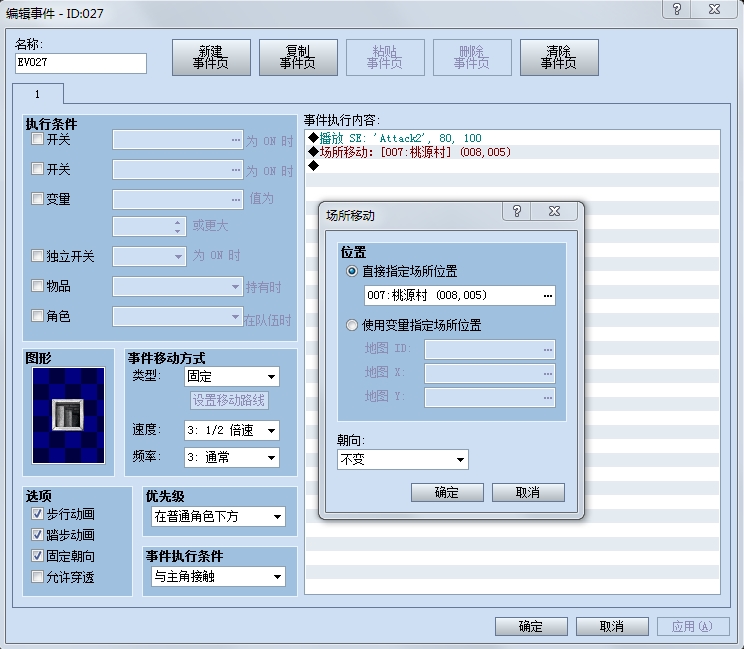
Task: Click the 清除事件页 button
Action: 559,57
